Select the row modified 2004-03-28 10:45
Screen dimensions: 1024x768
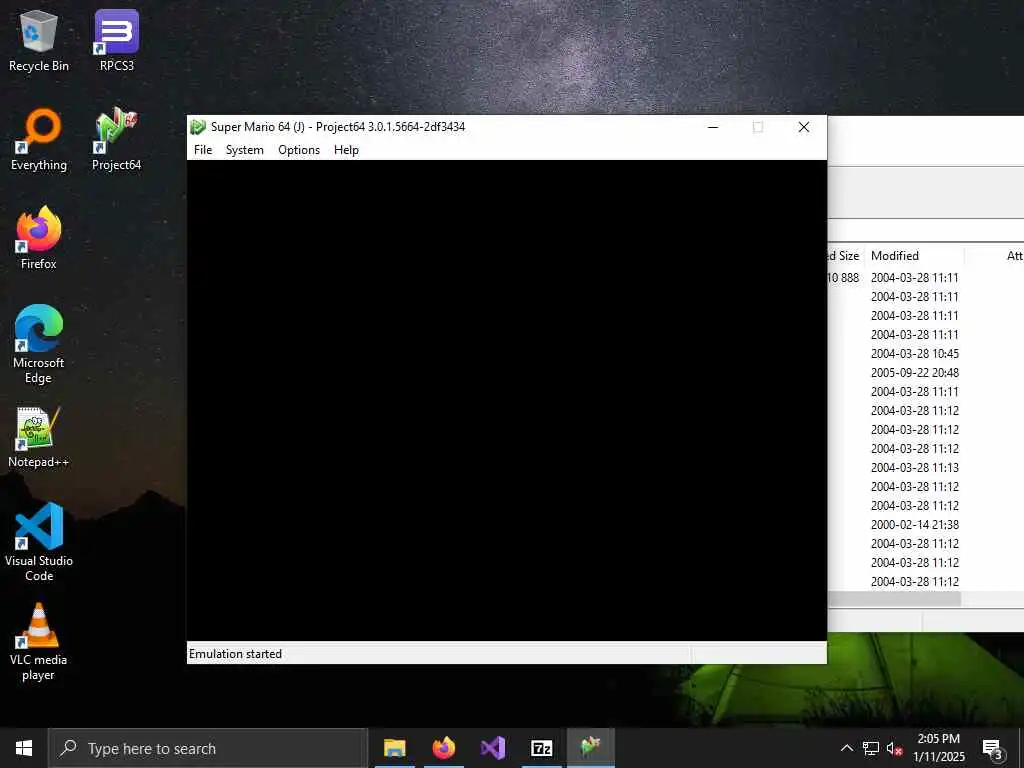pyautogui.click(x=926, y=353)
